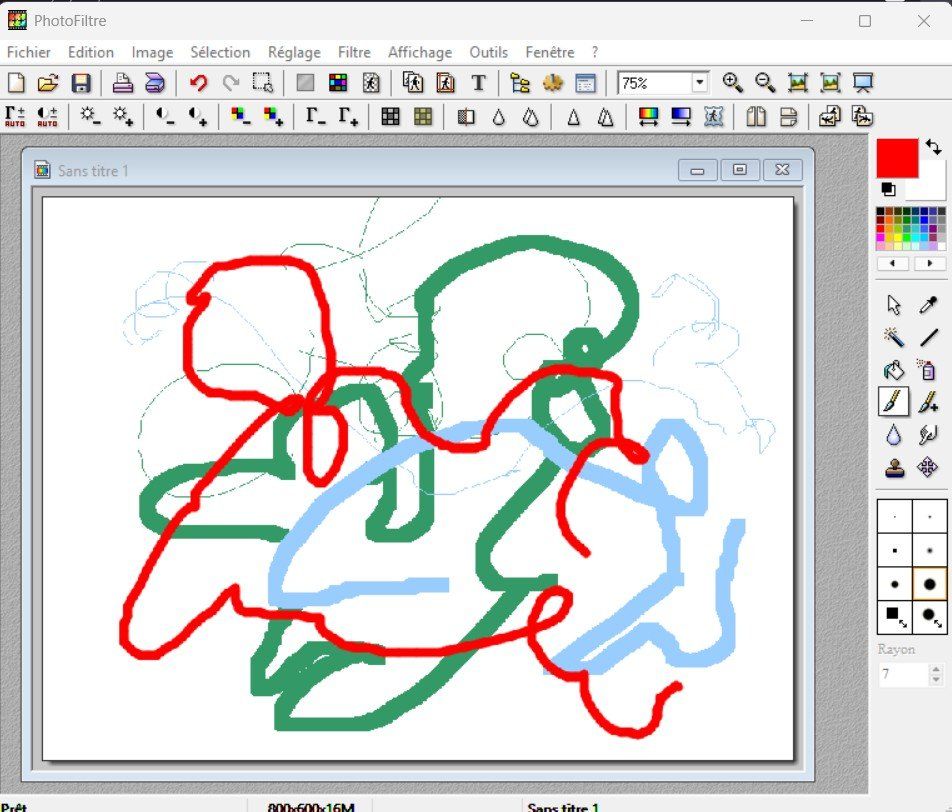Click the grayed-out redo arrow
The image size is (952, 812).
(231, 83)
